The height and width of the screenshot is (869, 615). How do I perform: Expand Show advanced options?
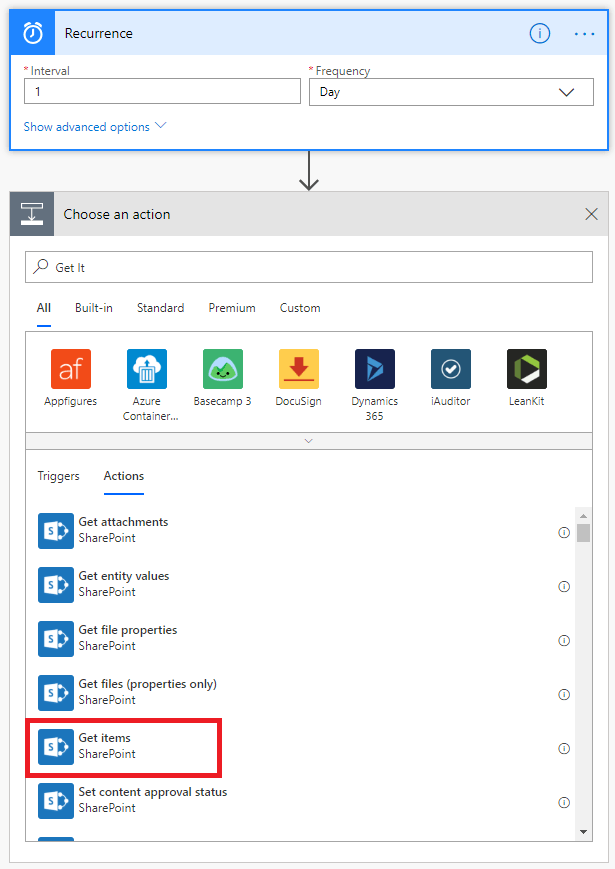[95, 127]
